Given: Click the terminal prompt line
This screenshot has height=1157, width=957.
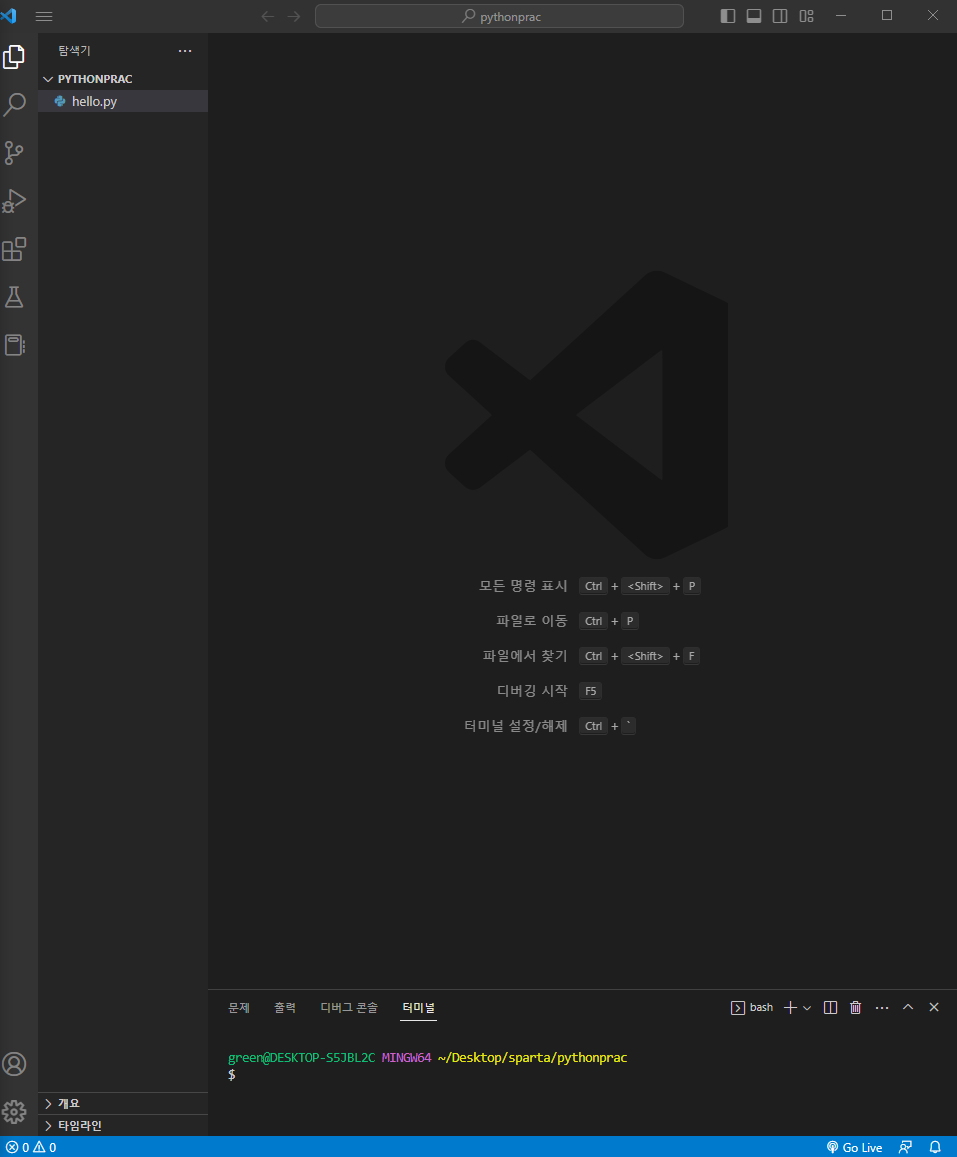Looking at the screenshot, I should [232, 1075].
